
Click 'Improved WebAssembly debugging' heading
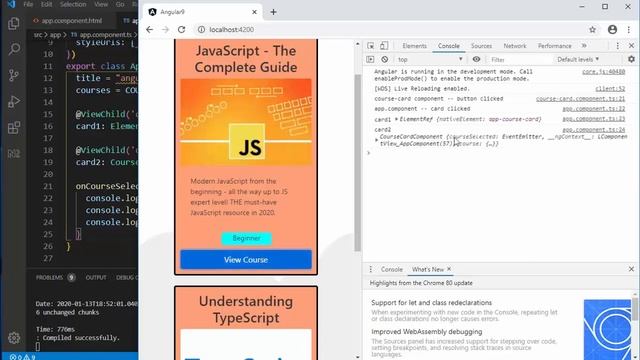[x=427, y=332]
